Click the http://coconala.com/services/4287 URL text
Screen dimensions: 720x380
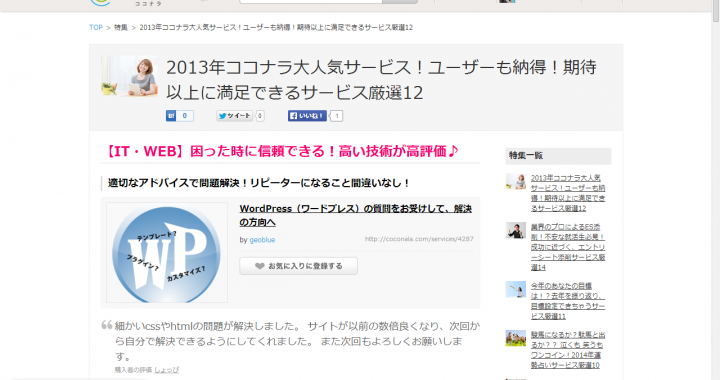419,239
